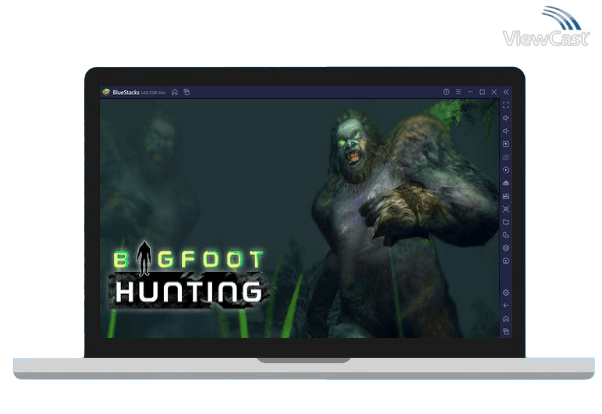Go to Android home via sidebar house icon
This screenshot has height=414, width=602.
point(506,319)
